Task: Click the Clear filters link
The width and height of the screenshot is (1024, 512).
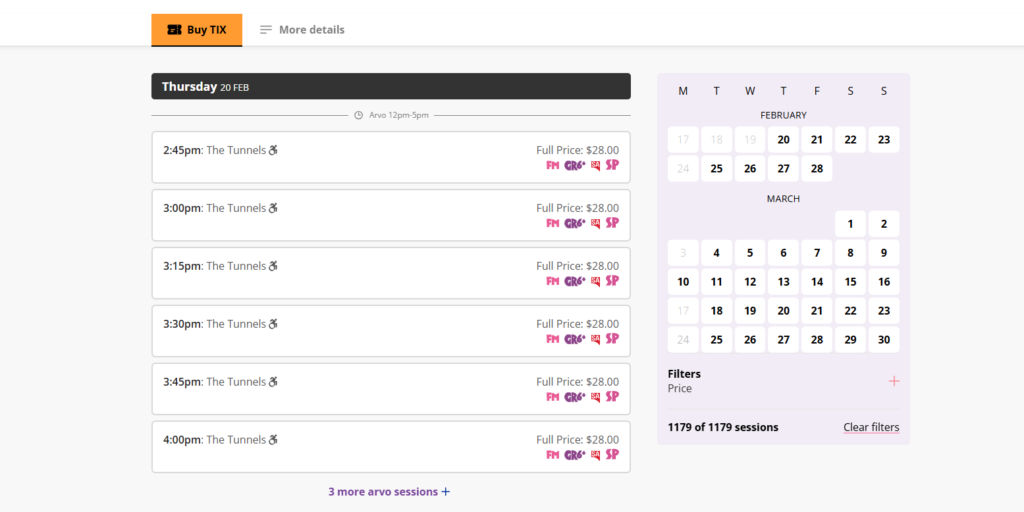Action: click(x=871, y=427)
